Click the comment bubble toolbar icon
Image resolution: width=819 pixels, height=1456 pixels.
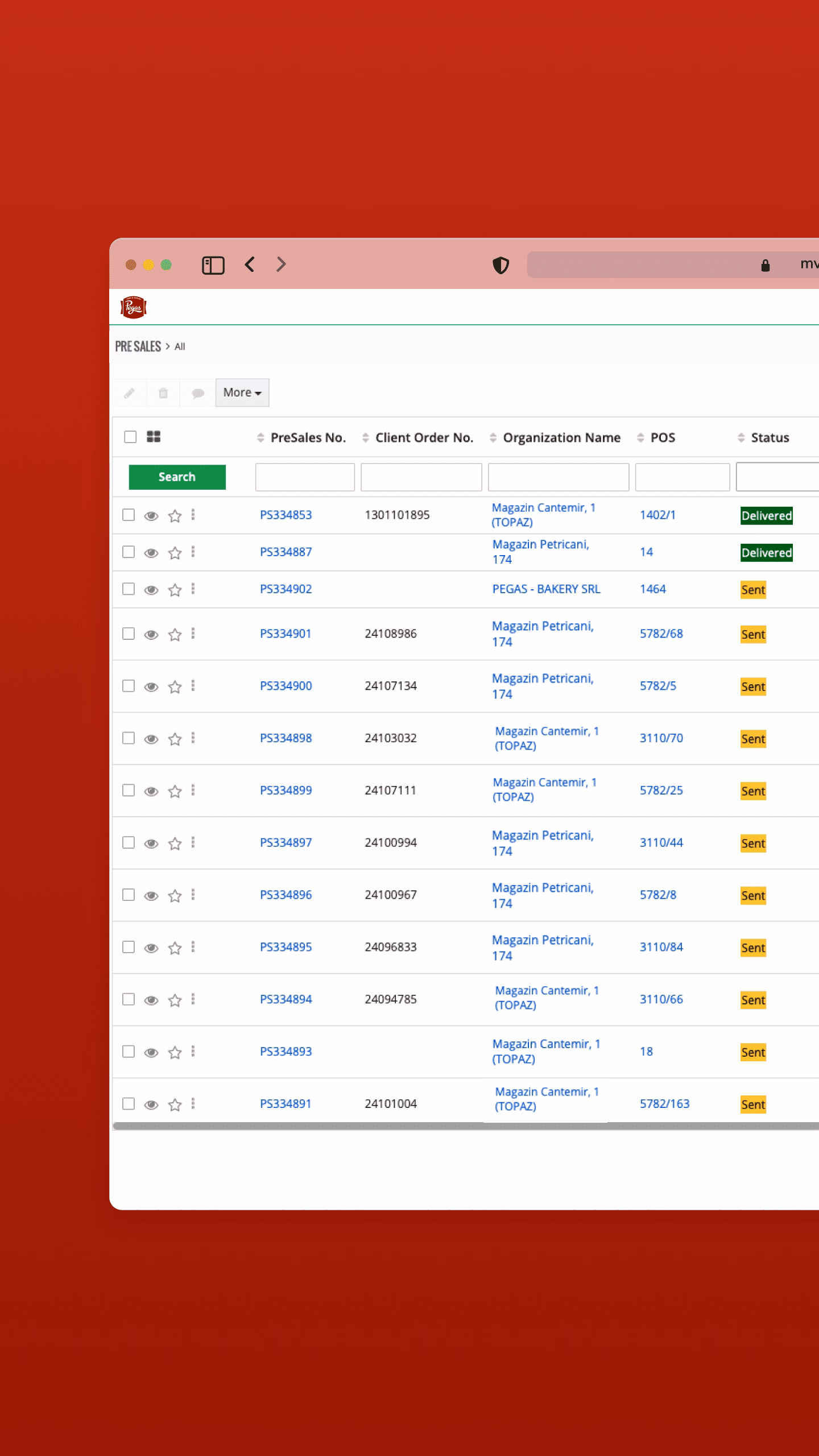click(197, 393)
